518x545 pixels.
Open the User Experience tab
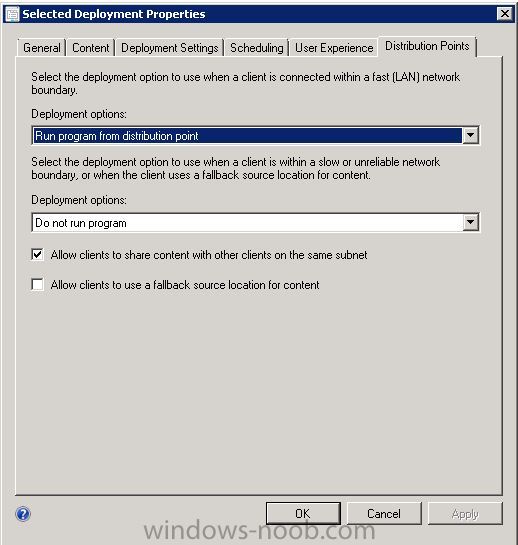pyautogui.click(x=334, y=48)
